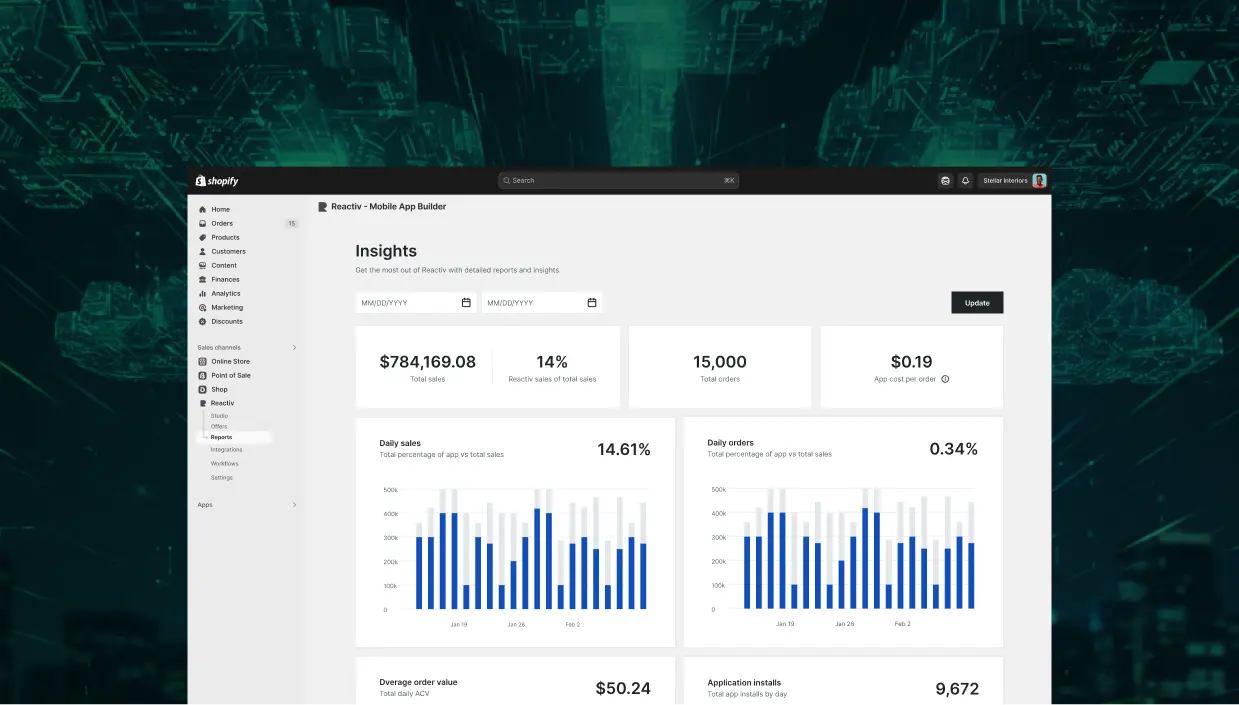The width and height of the screenshot is (1239, 705).
Task: Click the Discounts icon in the sidebar
Action: (203, 322)
